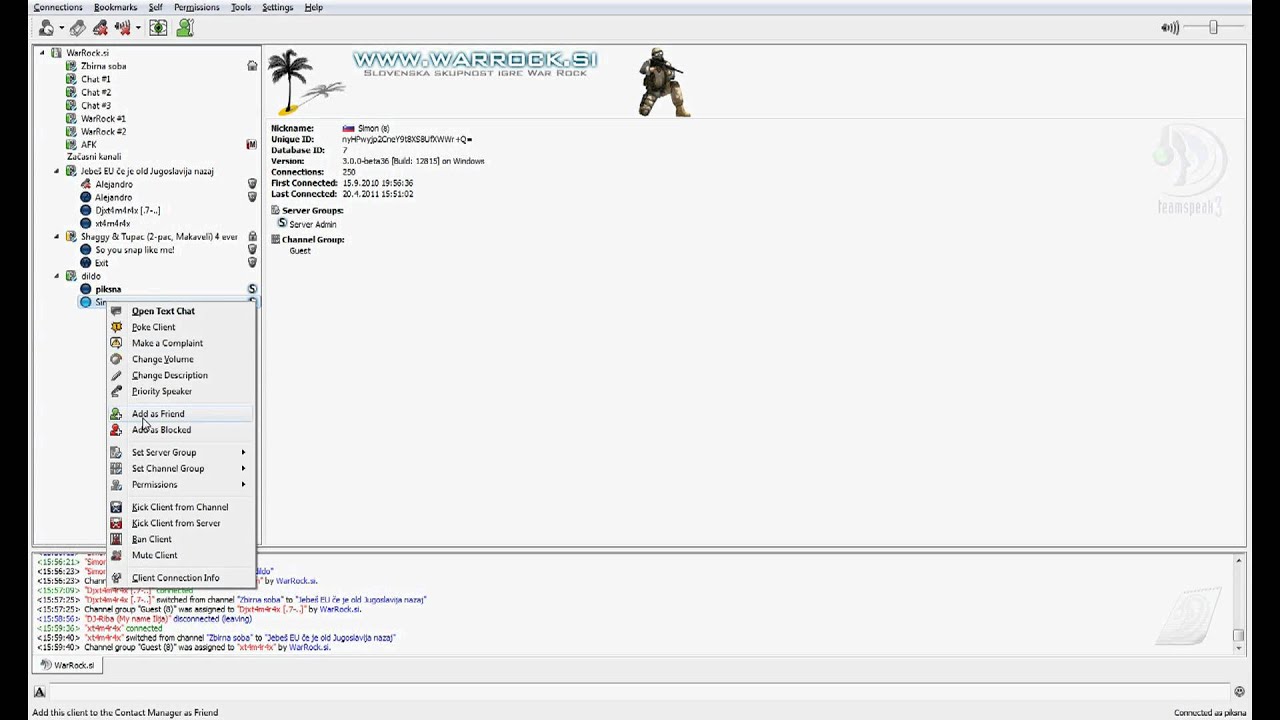
Task: Collapse the channel node above user piksna
Action: point(57,276)
